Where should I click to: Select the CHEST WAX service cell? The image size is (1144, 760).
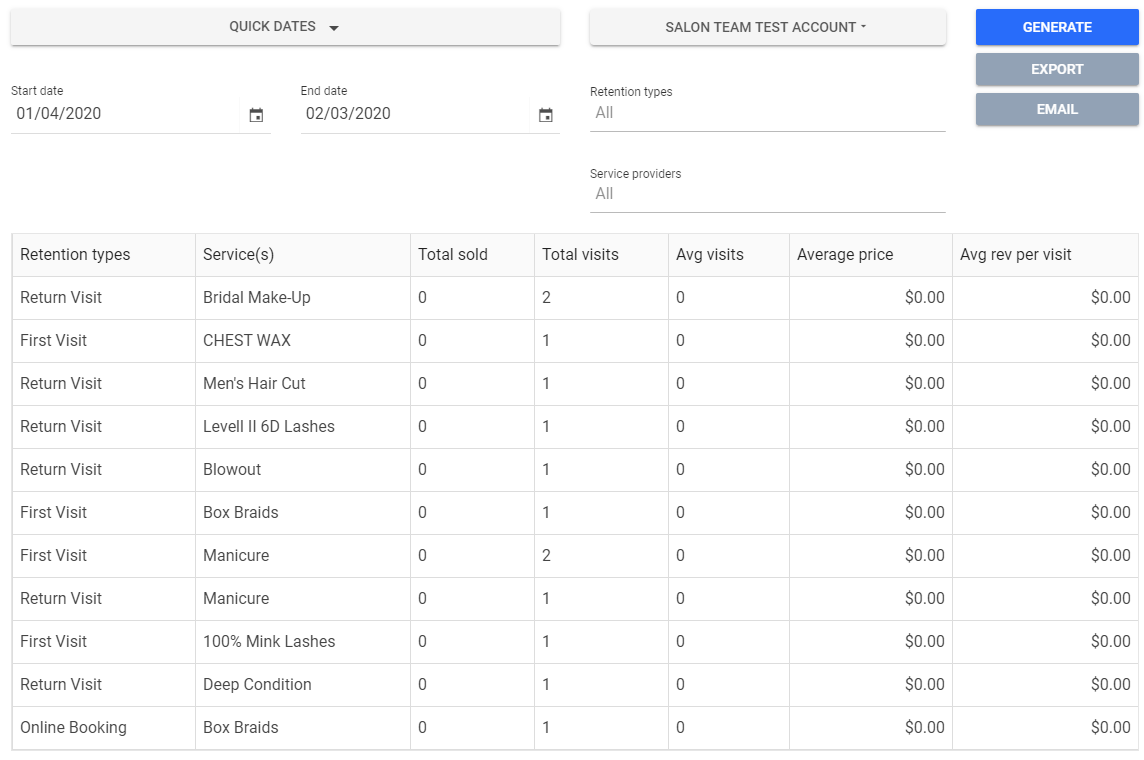pos(247,341)
